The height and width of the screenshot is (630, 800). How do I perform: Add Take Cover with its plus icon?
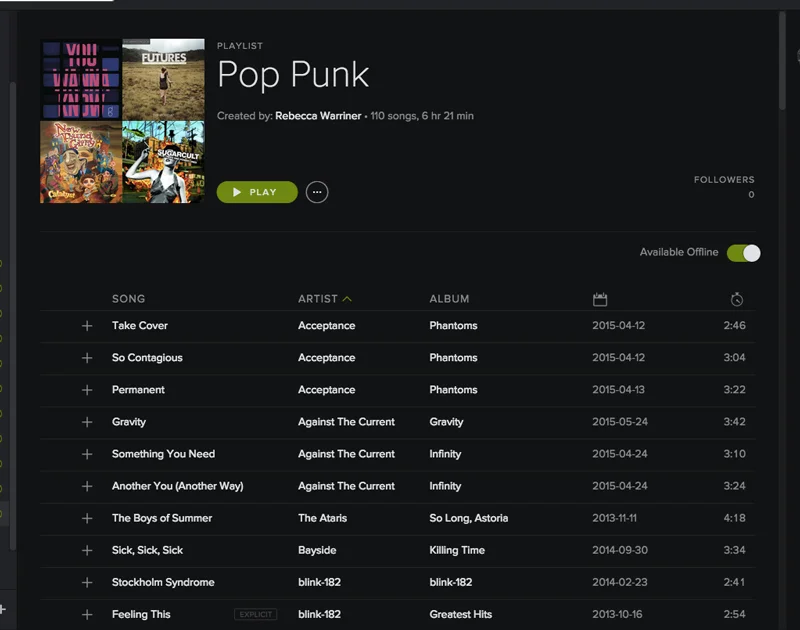[x=87, y=325]
